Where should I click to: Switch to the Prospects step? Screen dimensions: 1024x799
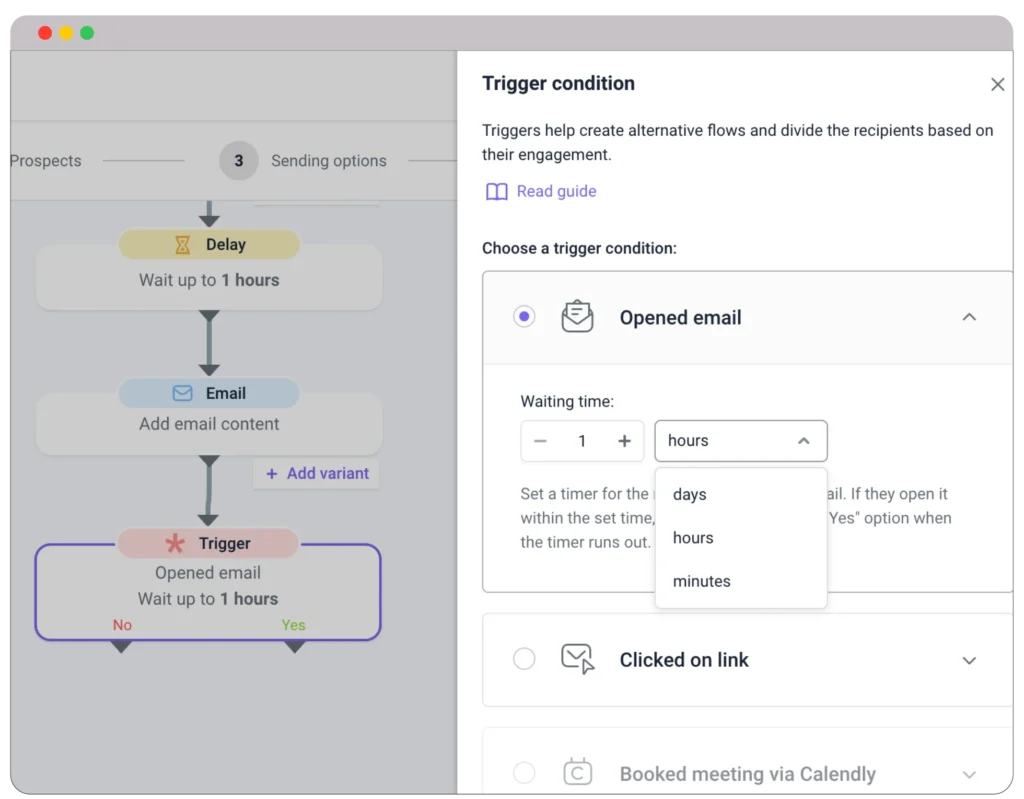click(x=45, y=160)
